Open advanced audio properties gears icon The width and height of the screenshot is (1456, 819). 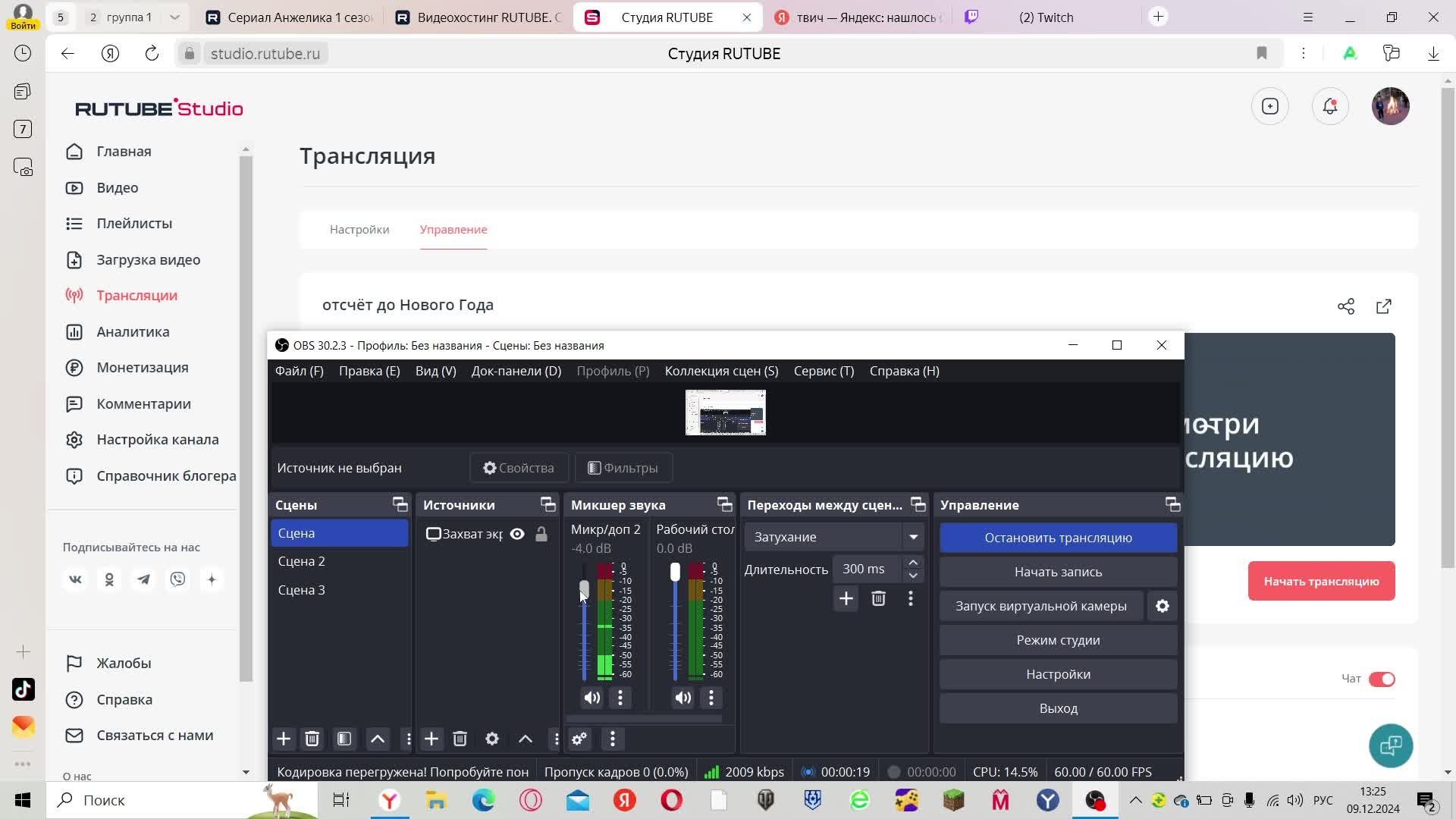[579, 739]
